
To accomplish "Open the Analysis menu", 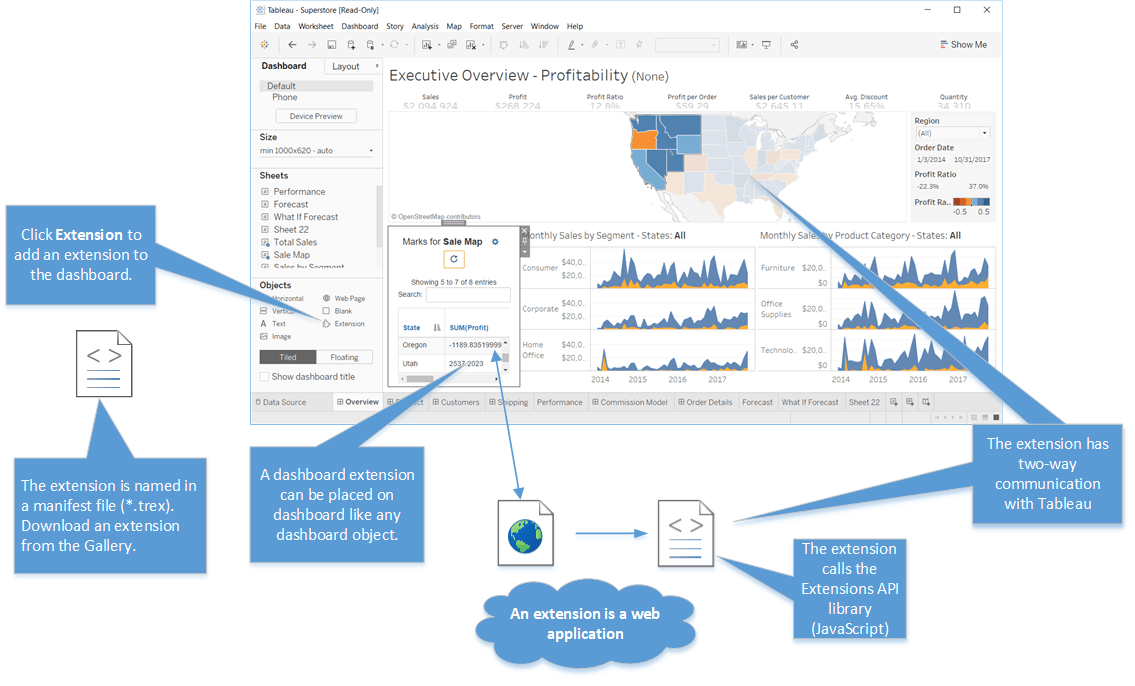I will 425,26.
